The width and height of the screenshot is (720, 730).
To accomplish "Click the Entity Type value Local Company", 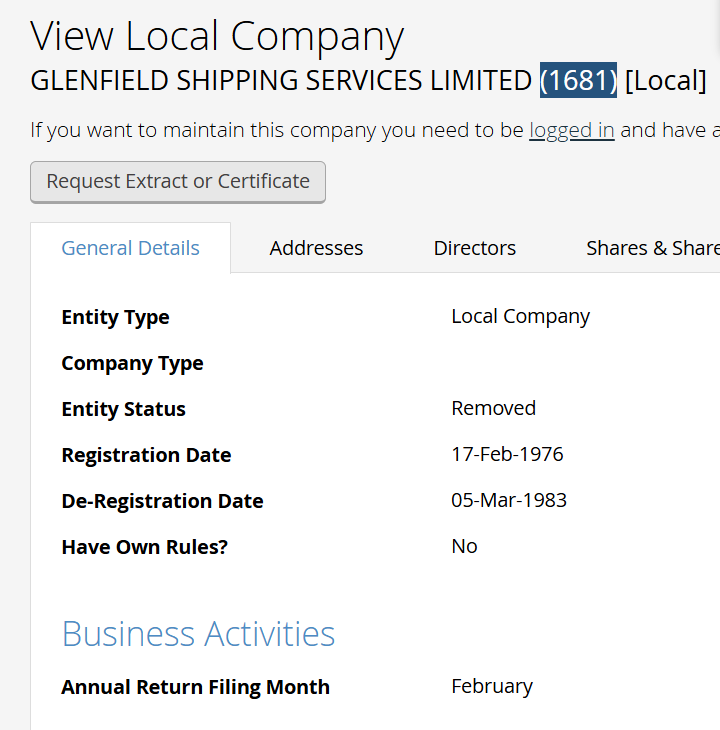I will 520,317.
